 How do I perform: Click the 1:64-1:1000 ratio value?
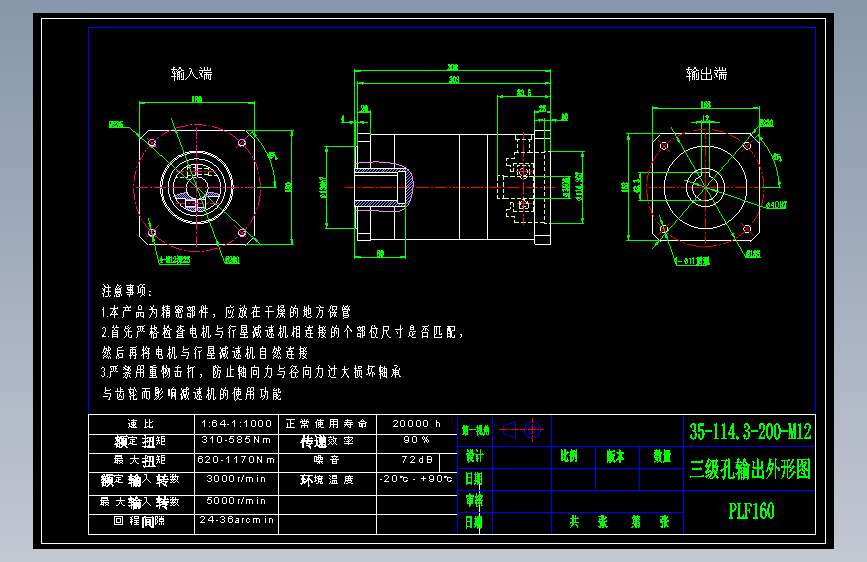(x=236, y=424)
